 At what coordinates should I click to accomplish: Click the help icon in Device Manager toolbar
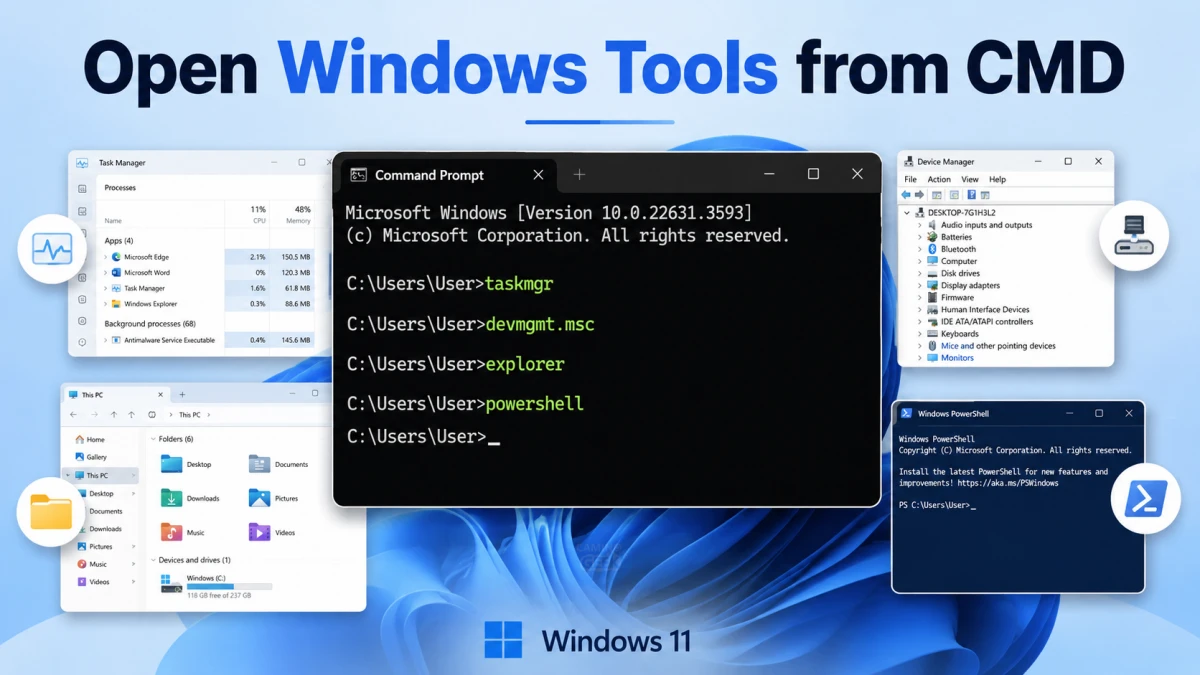tap(971, 195)
